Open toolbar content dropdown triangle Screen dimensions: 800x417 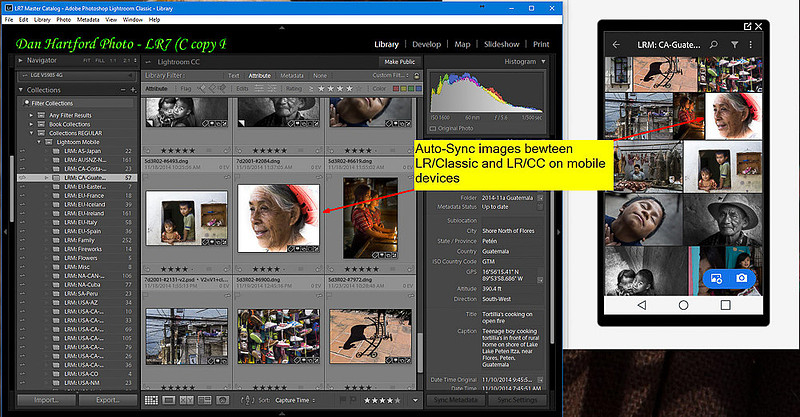[415, 400]
